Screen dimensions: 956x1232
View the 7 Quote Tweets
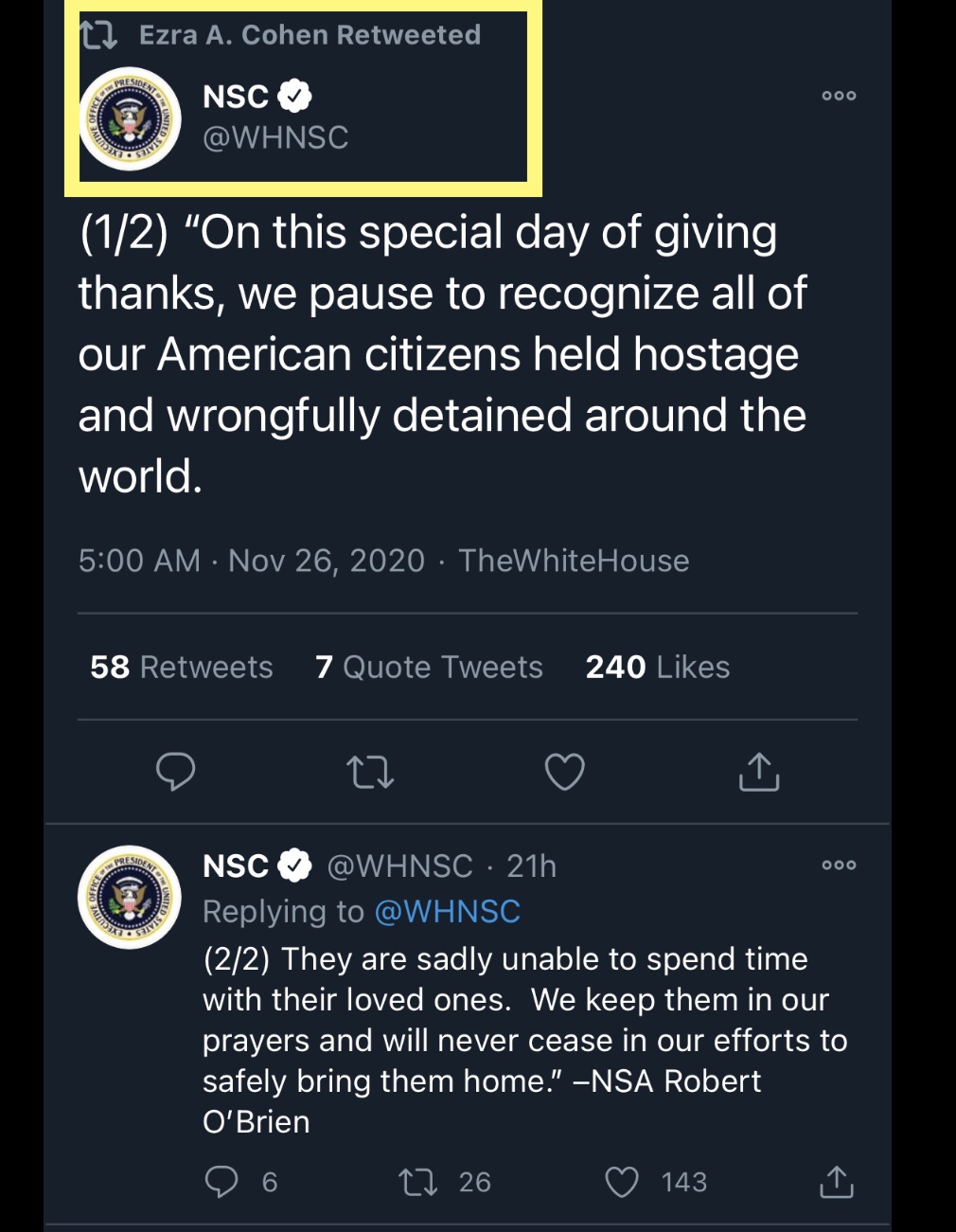[430, 667]
